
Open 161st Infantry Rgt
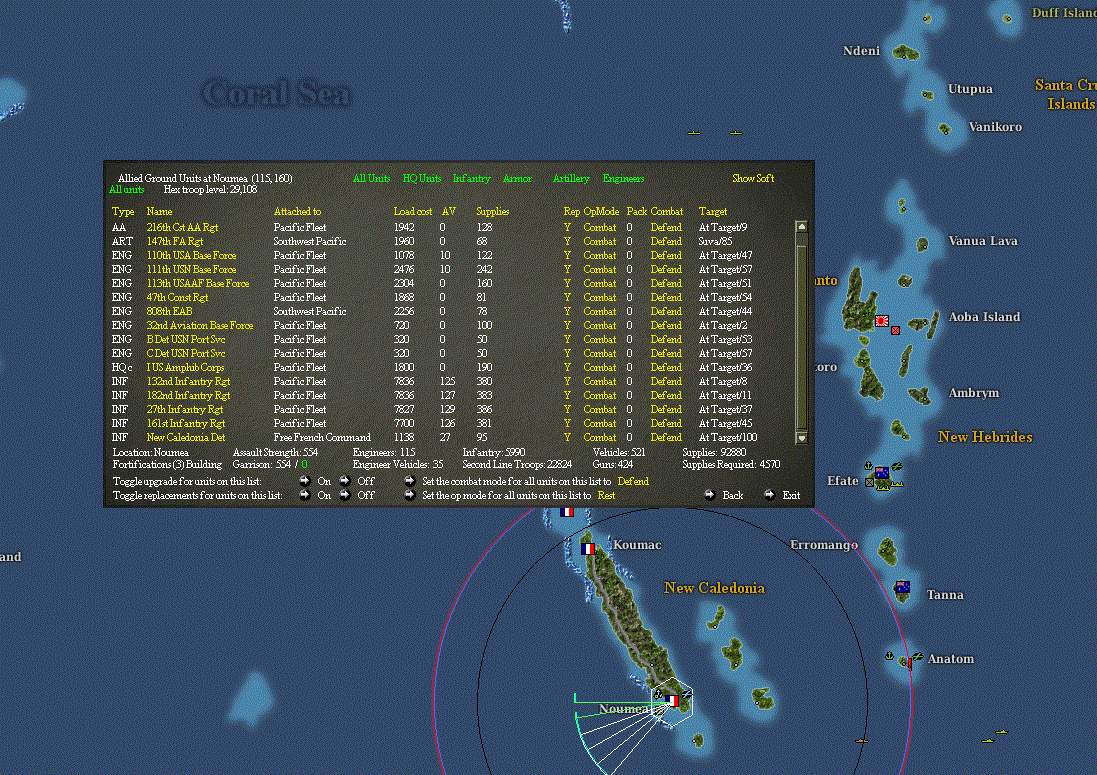click(x=185, y=423)
